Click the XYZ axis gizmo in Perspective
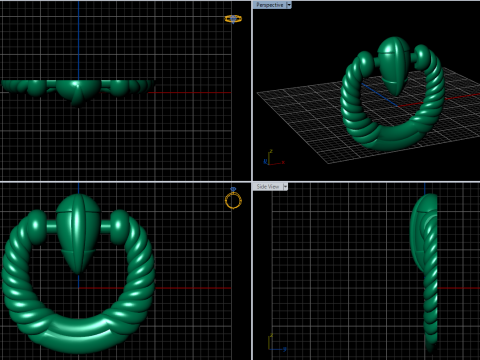 click(x=273, y=158)
